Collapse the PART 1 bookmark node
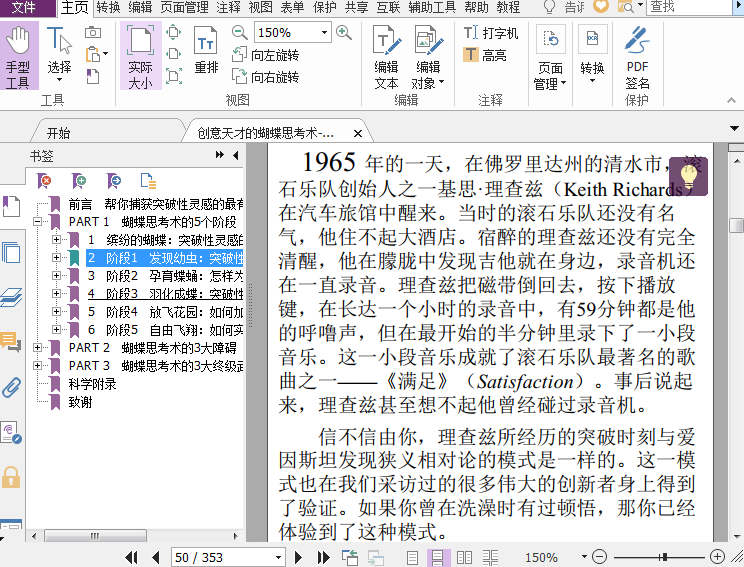This screenshot has height=567, width=744. (37, 222)
